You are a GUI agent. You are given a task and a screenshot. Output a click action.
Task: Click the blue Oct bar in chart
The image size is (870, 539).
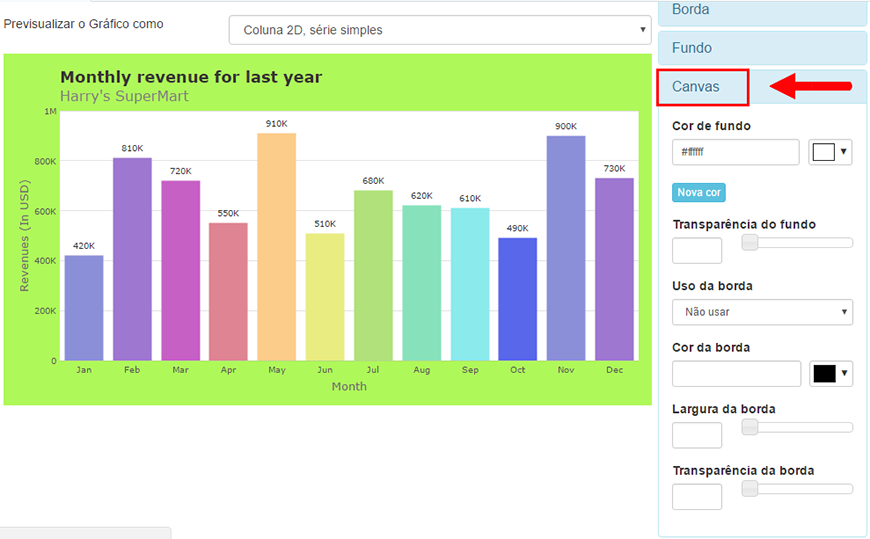tap(518, 299)
